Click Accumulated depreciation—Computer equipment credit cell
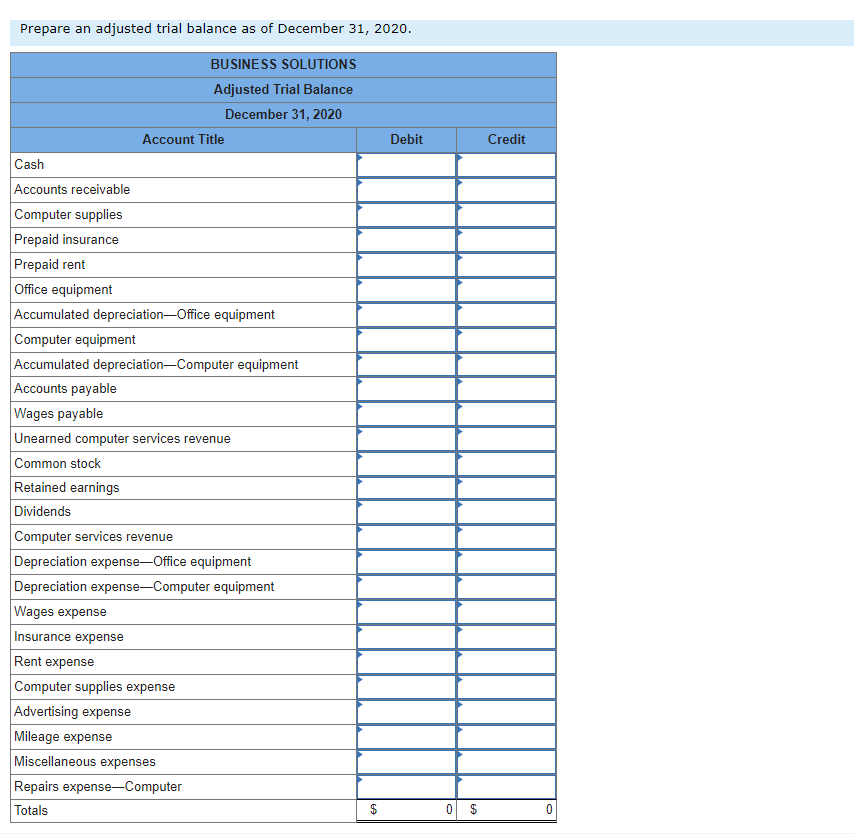 507,365
